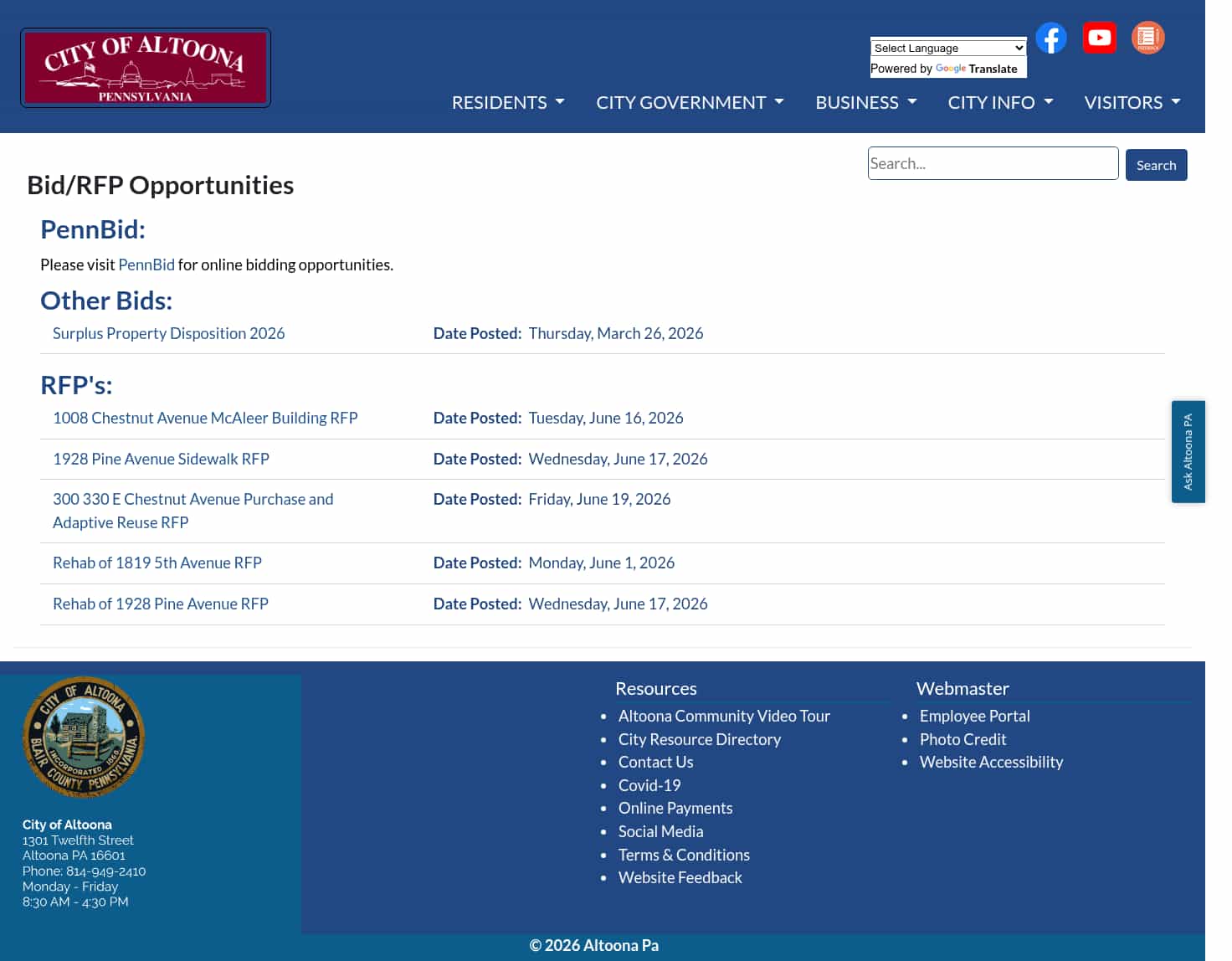
Task: Open Website Accessibility link
Action: (991, 762)
